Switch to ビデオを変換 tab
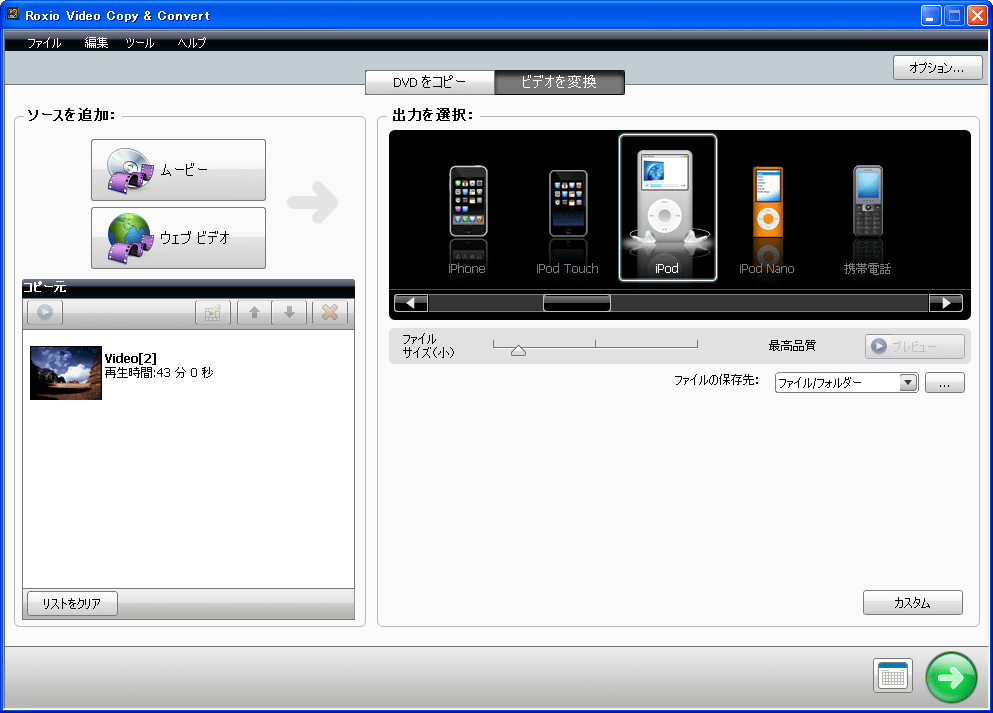 coord(559,82)
